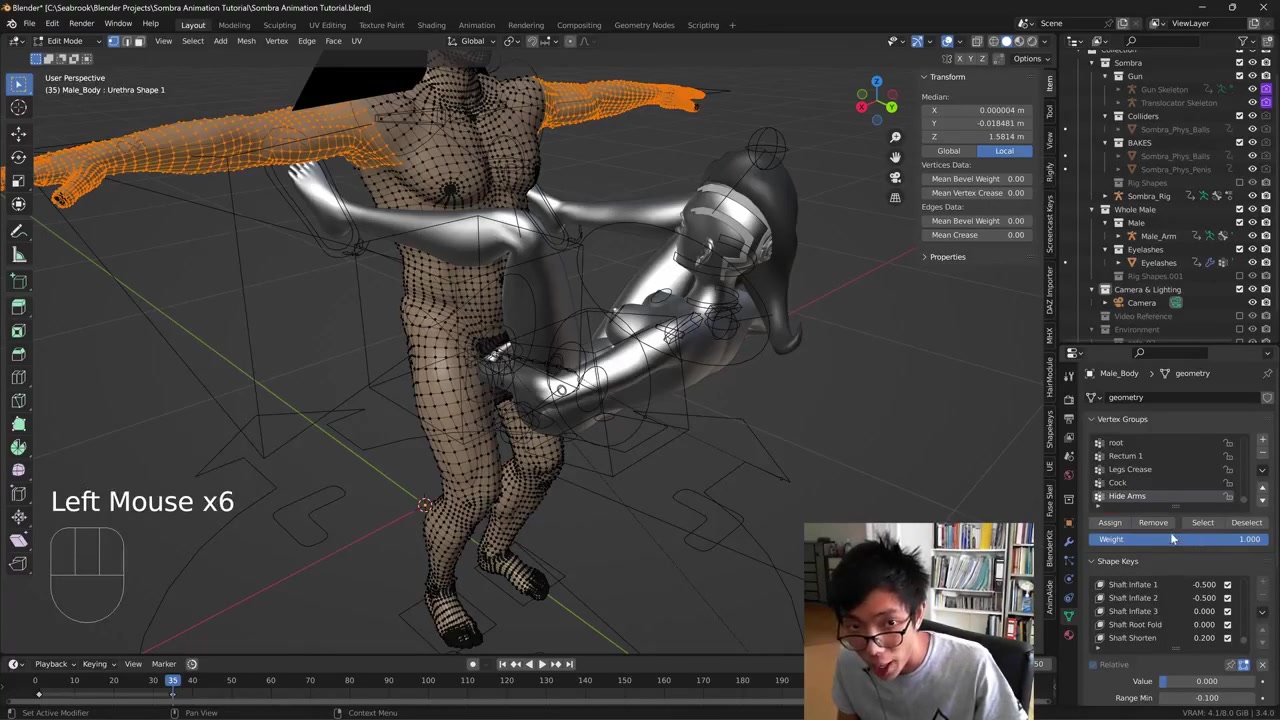Collapse the Vertex Groups panel

click(x=1092, y=419)
